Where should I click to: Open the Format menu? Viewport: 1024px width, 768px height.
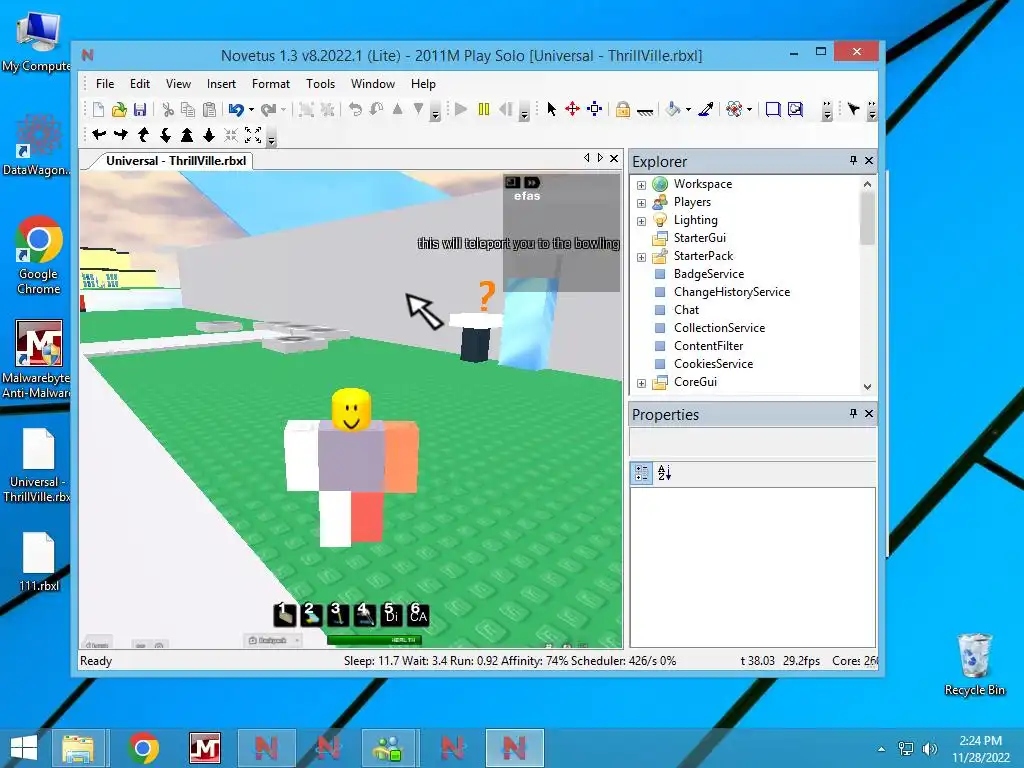click(270, 84)
